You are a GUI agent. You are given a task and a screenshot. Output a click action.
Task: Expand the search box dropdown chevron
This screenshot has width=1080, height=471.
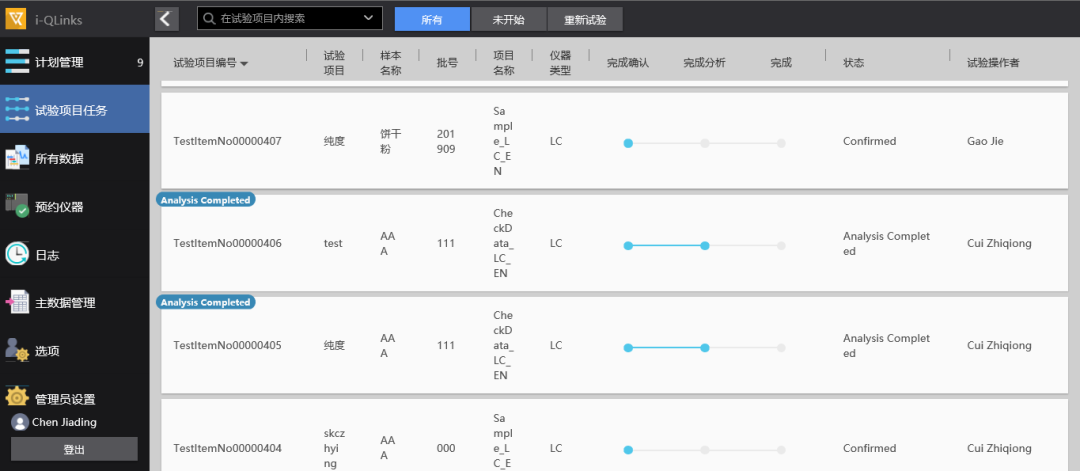pos(368,18)
